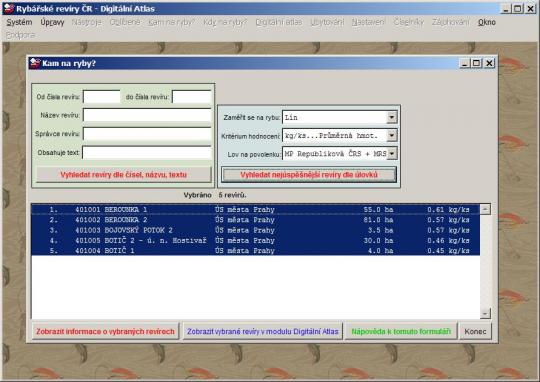Click the Rybářské revíry app title icon

[9, 8]
